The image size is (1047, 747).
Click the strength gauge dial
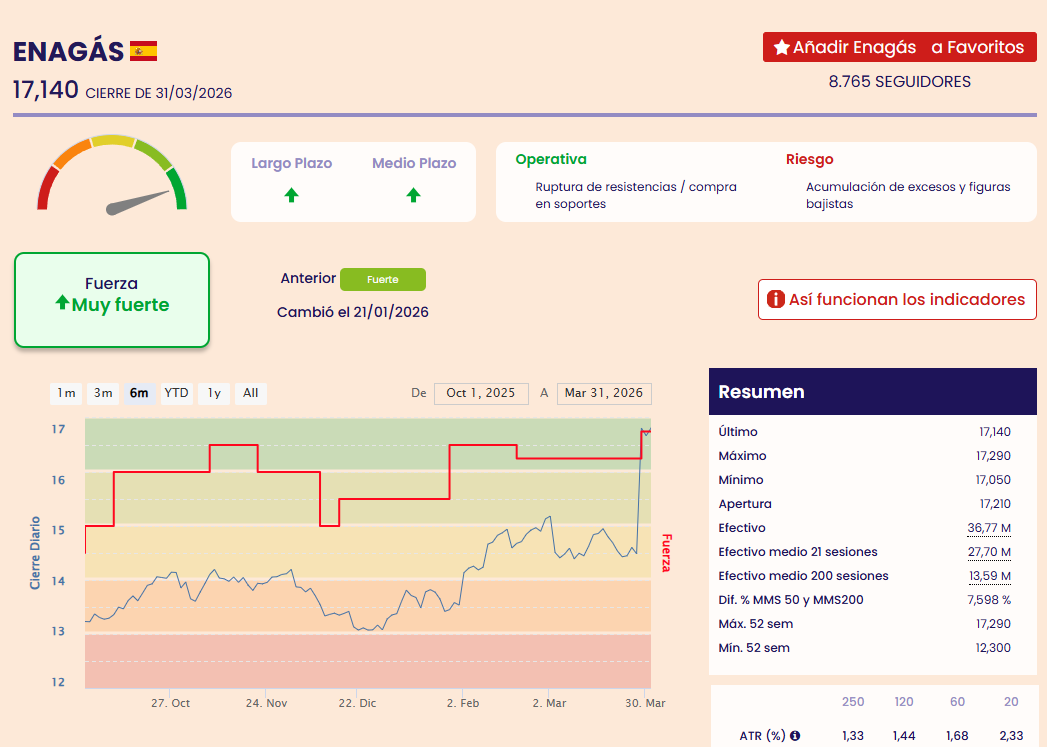pyautogui.click(x=112, y=176)
